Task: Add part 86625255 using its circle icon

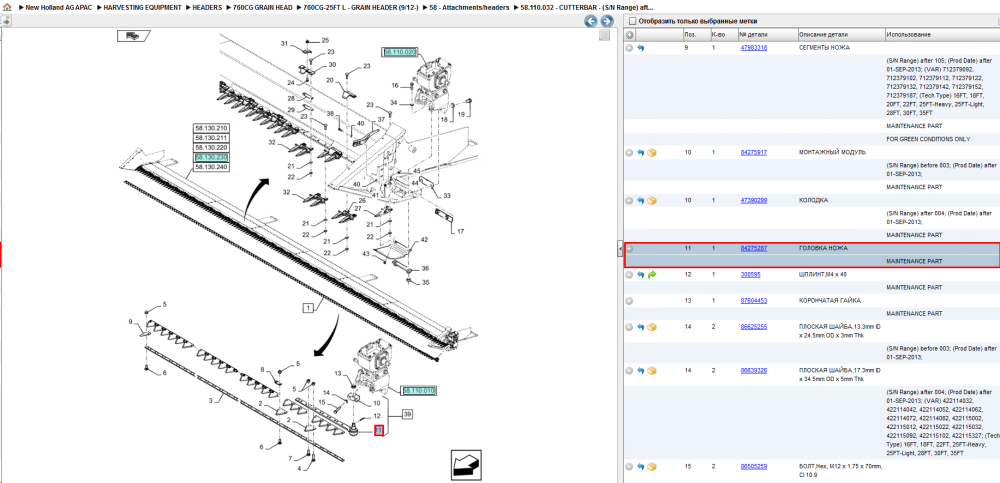Action: click(629, 327)
